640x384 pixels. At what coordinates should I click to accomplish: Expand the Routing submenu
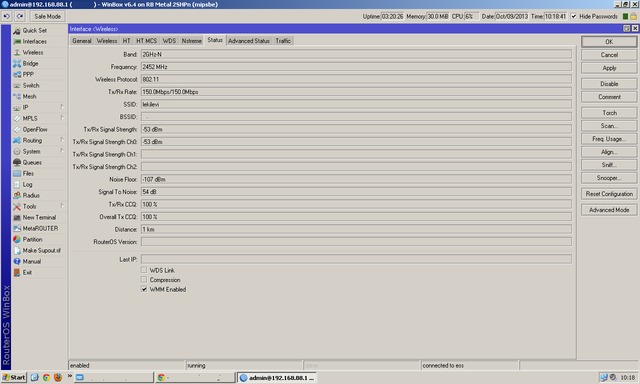point(62,140)
